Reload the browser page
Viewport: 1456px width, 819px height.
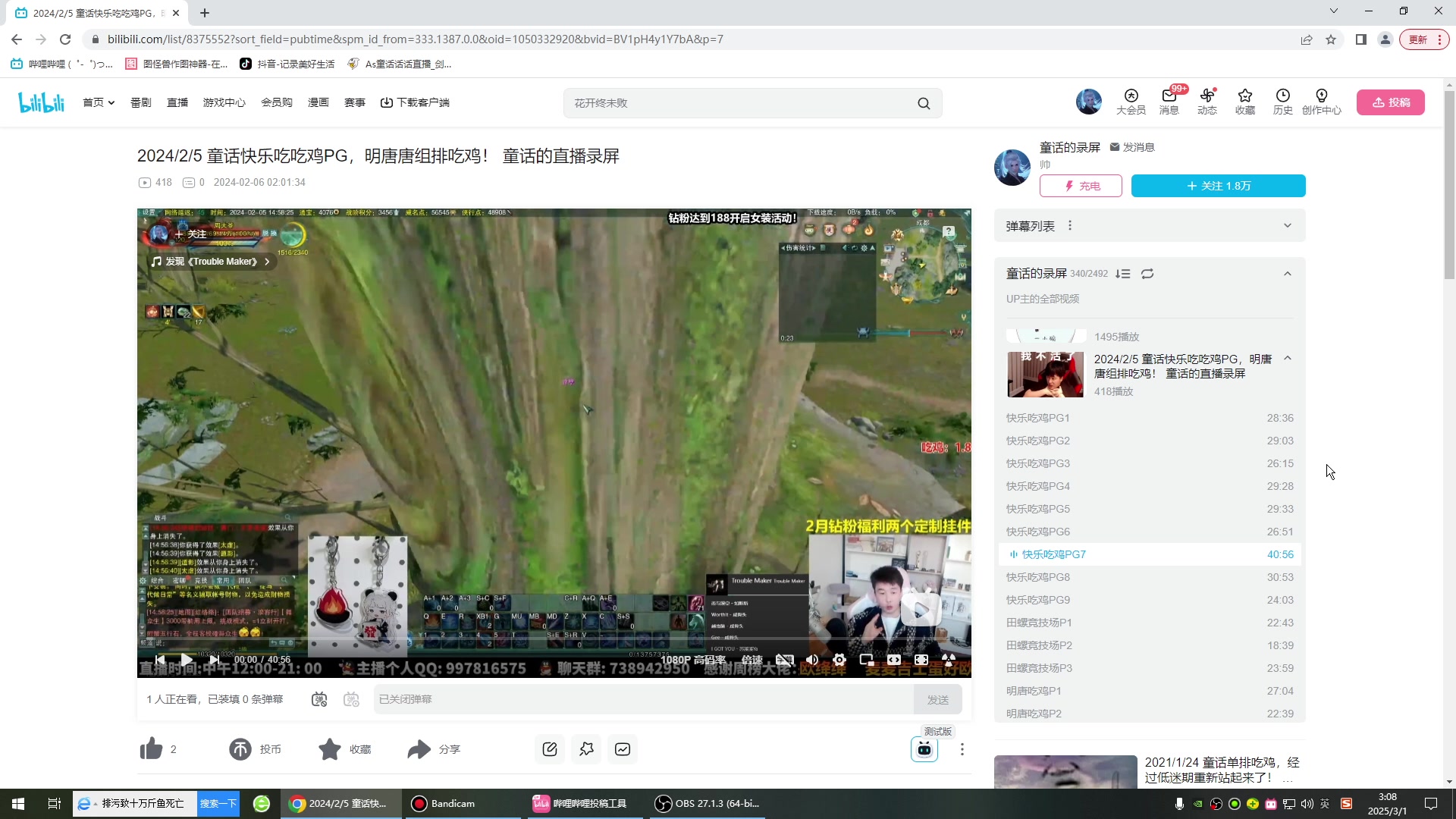pos(65,39)
